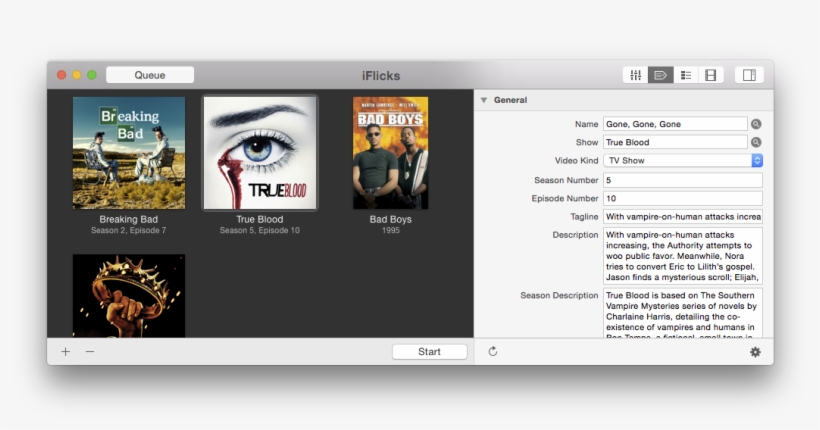This screenshot has height=430, width=820.
Task: Toggle the sidebar panel visibility
Action: point(749,75)
